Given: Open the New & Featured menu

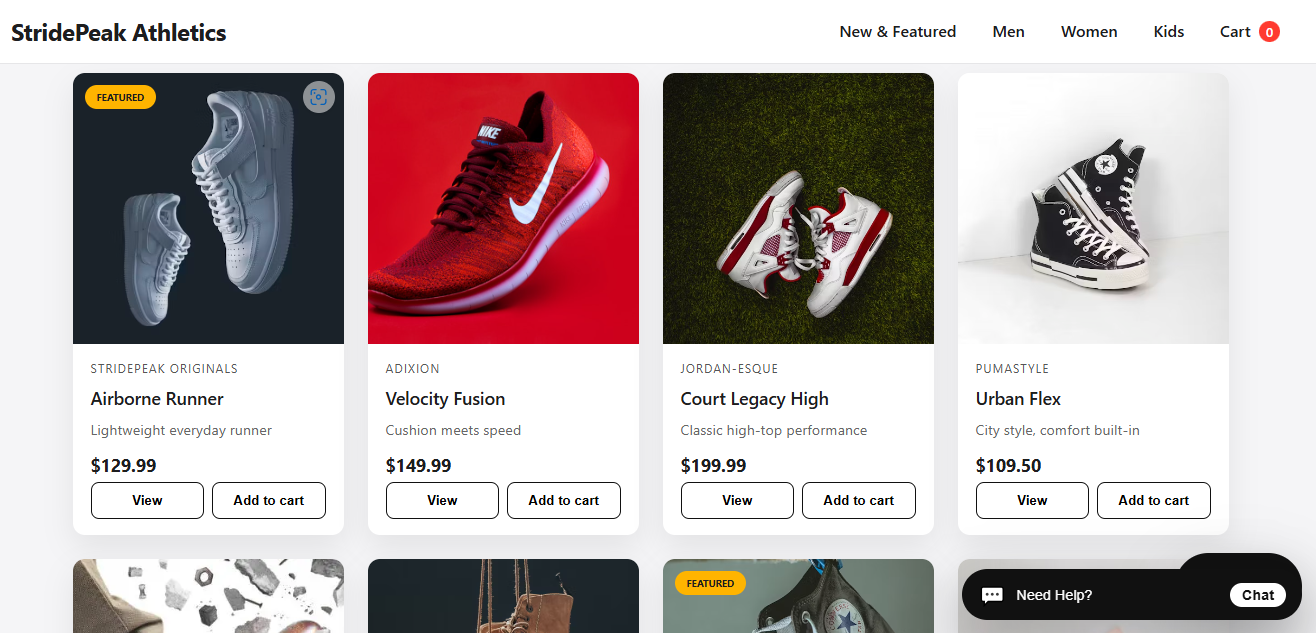Looking at the screenshot, I should [x=897, y=31].
